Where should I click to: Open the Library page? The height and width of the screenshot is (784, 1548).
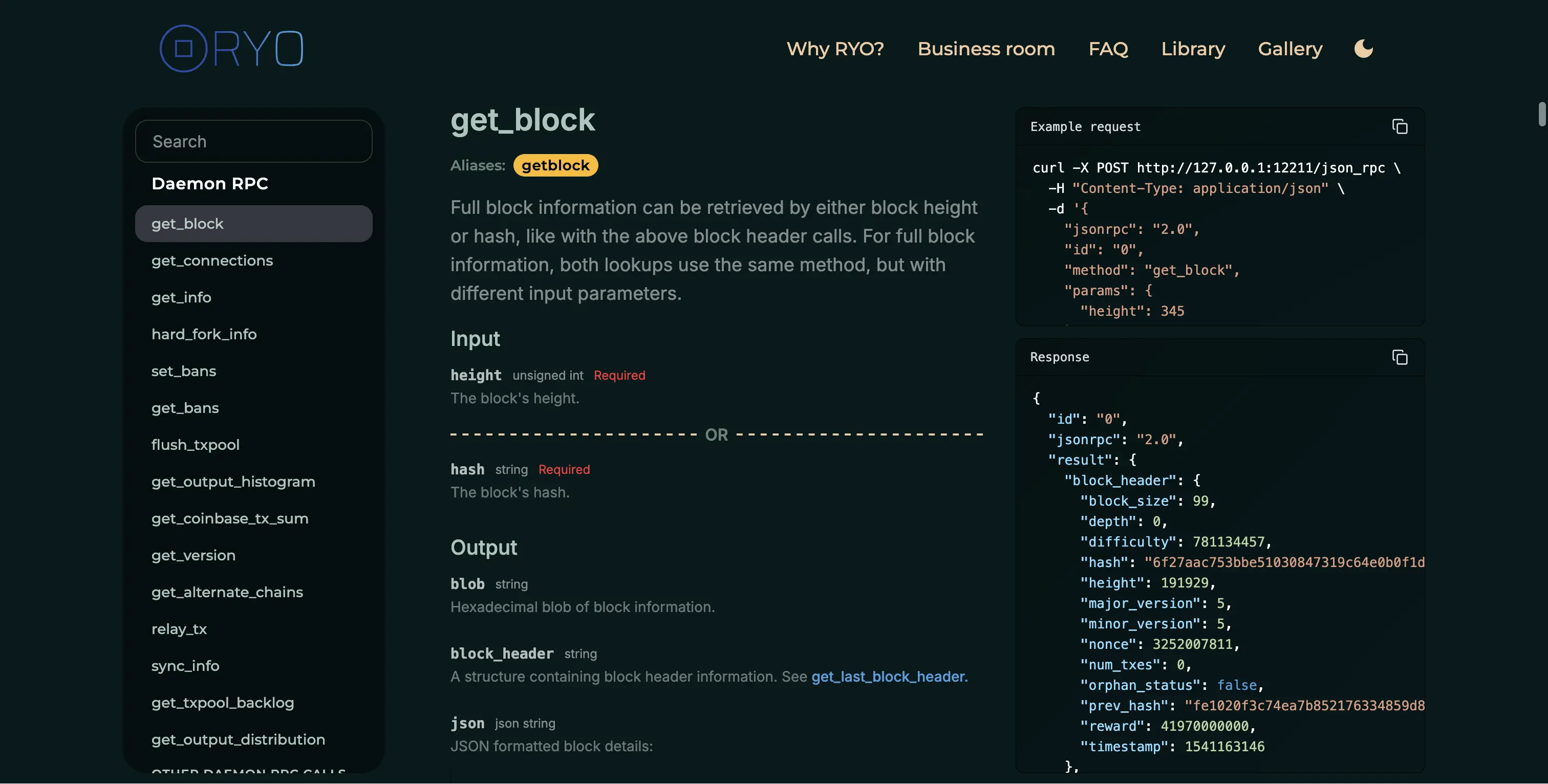point(1193,49)
